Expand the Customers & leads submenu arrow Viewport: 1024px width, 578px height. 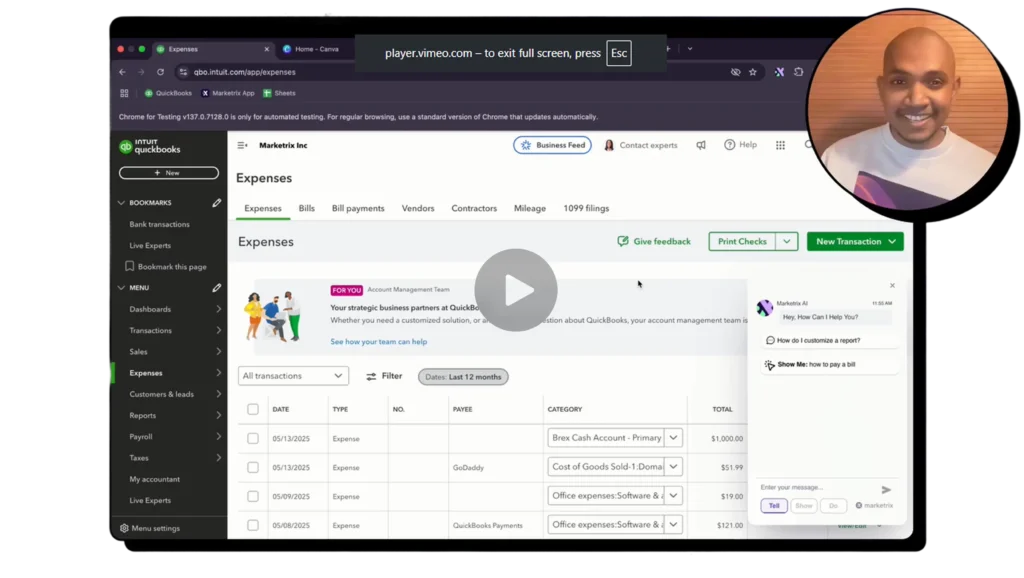click(x=218, y=394)
